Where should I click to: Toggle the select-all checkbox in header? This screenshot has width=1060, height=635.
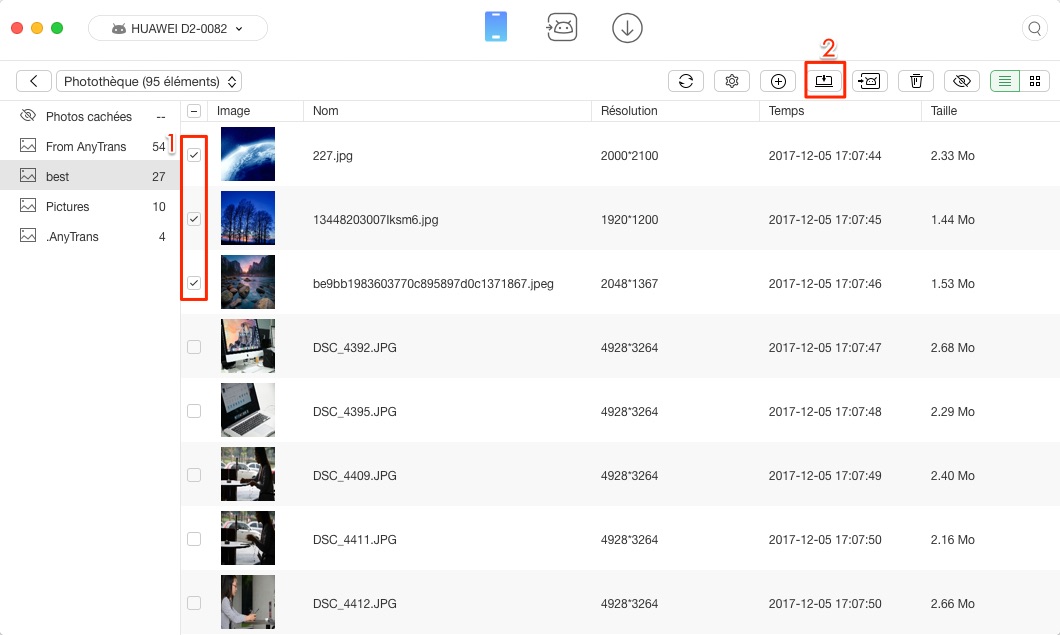coord(194,110)
